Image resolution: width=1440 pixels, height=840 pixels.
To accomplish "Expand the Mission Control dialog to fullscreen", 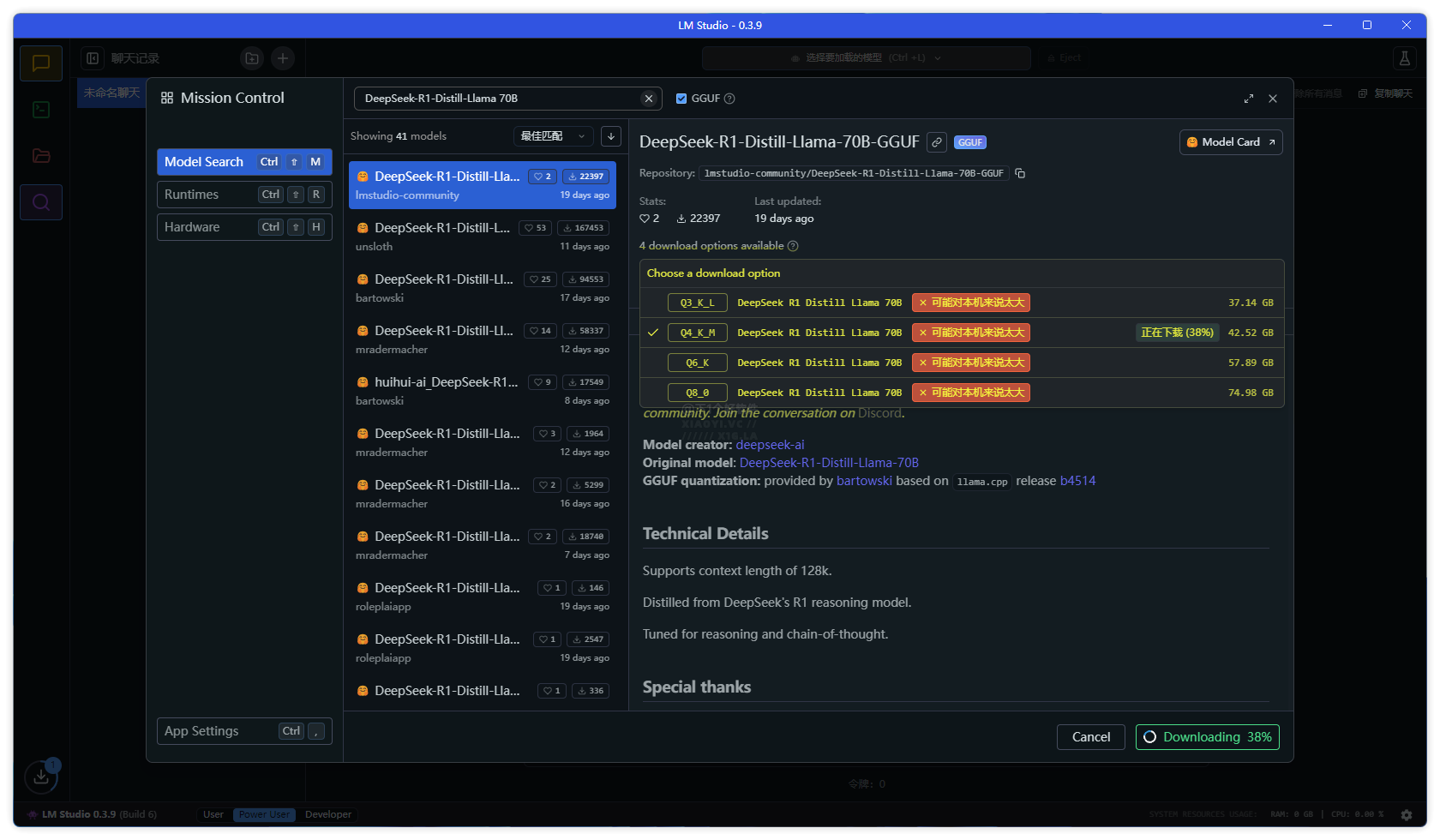I will [x=1249, y=99].
